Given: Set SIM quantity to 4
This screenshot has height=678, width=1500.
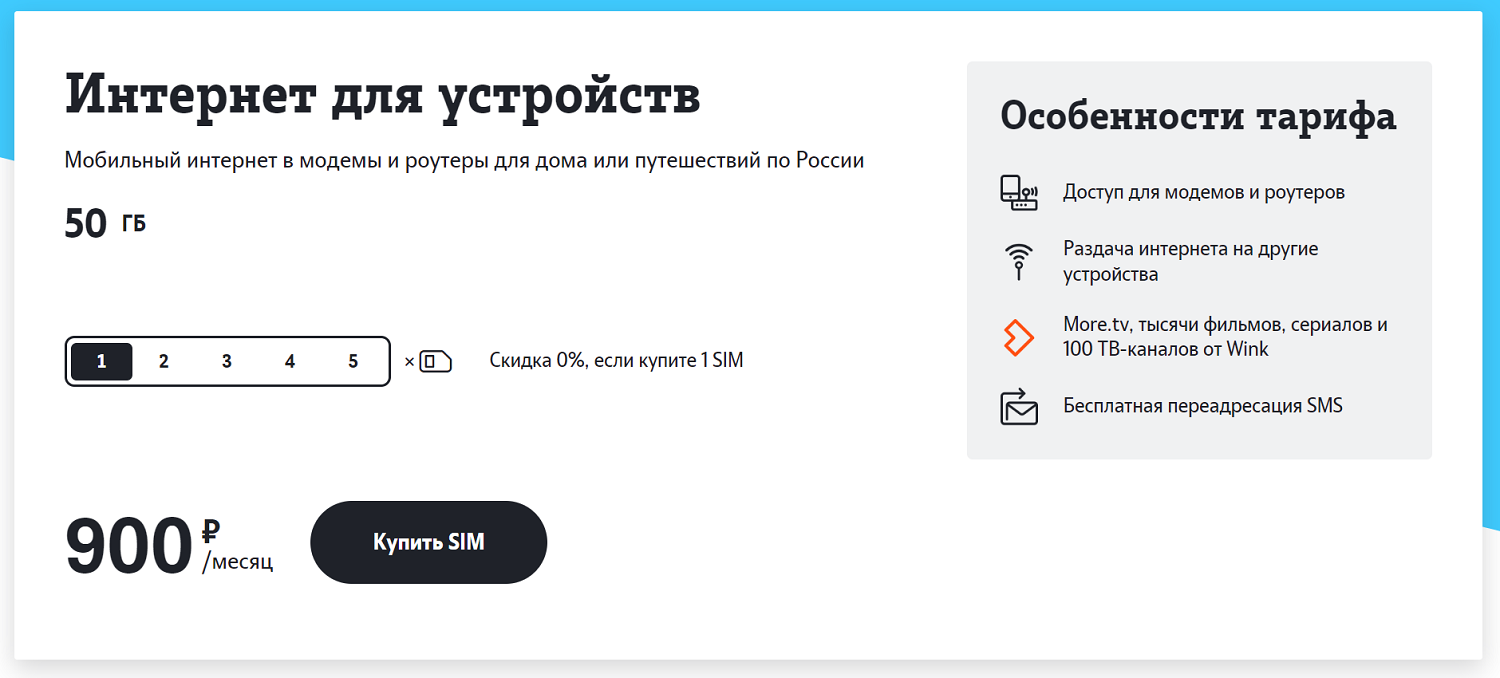Looking at the screenshot, I should tap(290, 361).
